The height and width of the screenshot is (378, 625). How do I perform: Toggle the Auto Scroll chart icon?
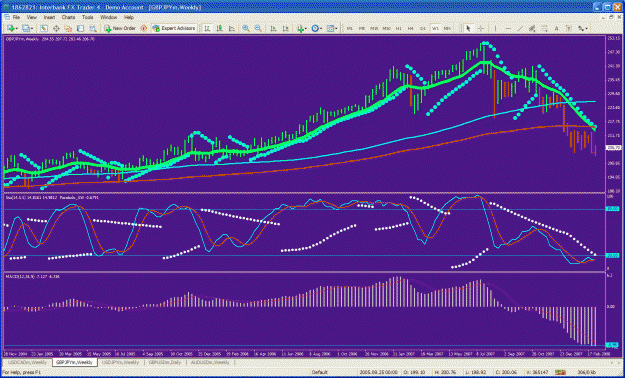coord(273,28)
